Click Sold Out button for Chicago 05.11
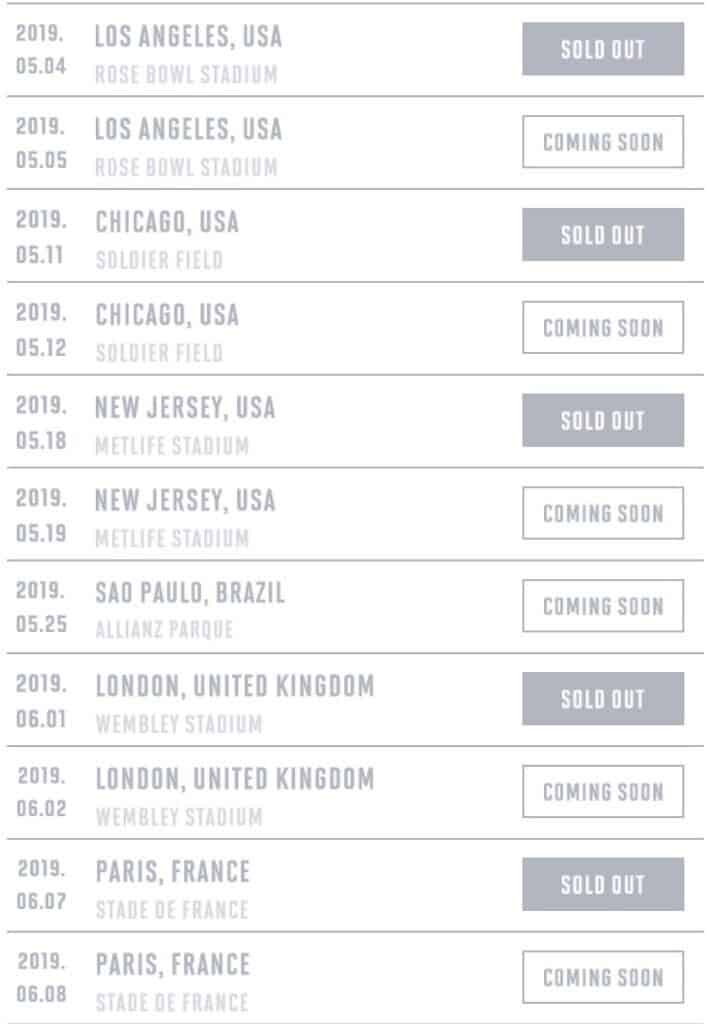The height and width of the screenshot is (1024, 710). click(602, 235)
